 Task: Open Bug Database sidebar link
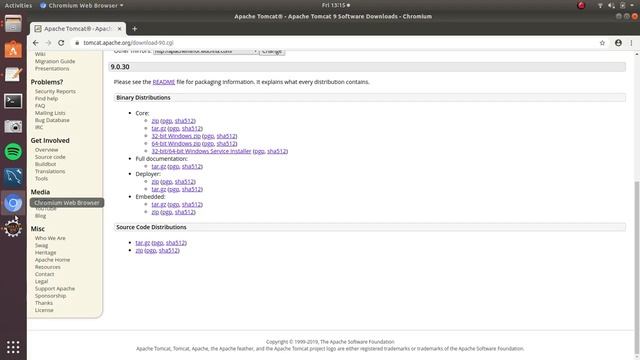pyautogui.click(x=52, y=120)
